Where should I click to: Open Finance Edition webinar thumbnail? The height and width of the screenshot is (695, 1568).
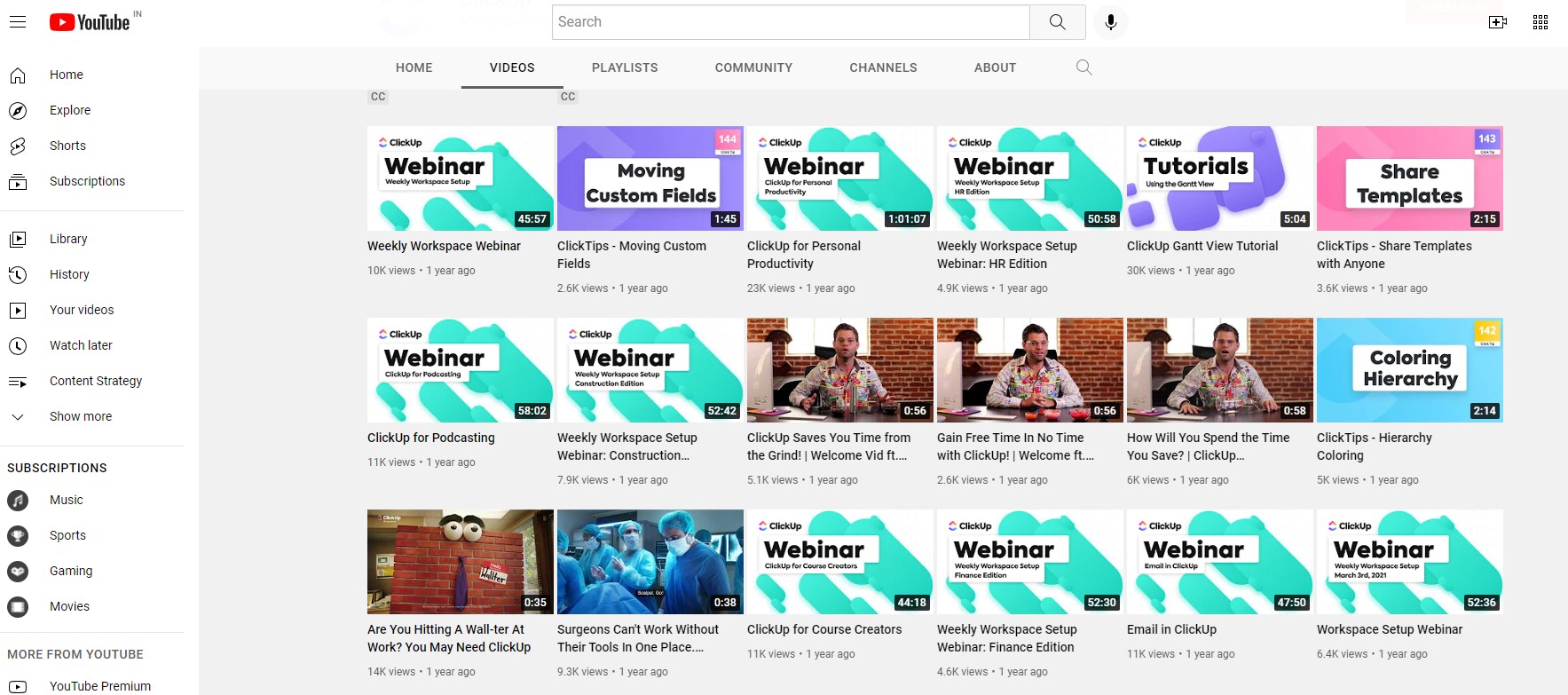coord(1030,562)
